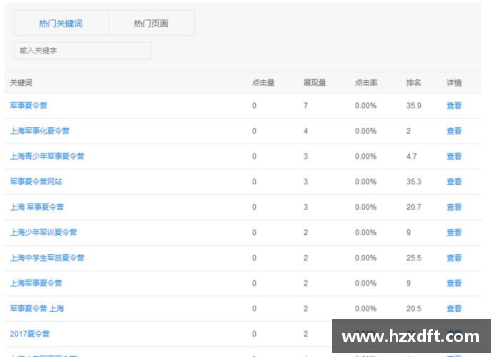The width and height of the screenshot is (500, 362).
Task: Select click count 0 in 2017夏令营 row
Action: [254, 334]
